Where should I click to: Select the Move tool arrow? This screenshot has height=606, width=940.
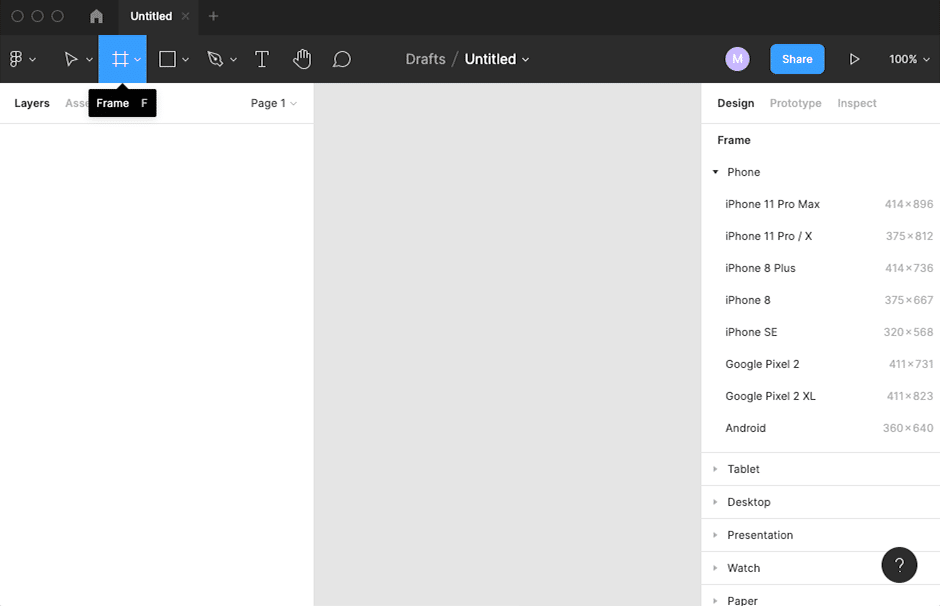[x=71, y=59]
